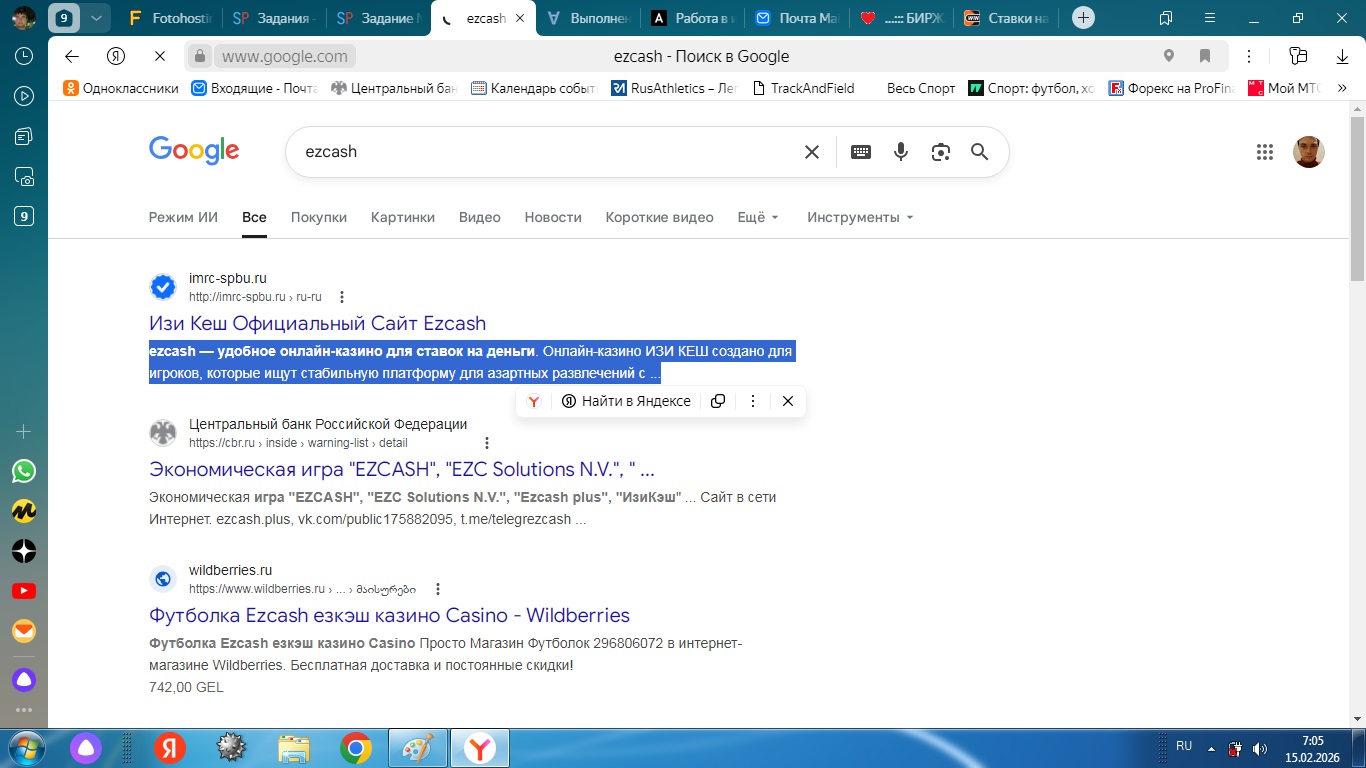View site security lock information

click(x=200, y=56)
